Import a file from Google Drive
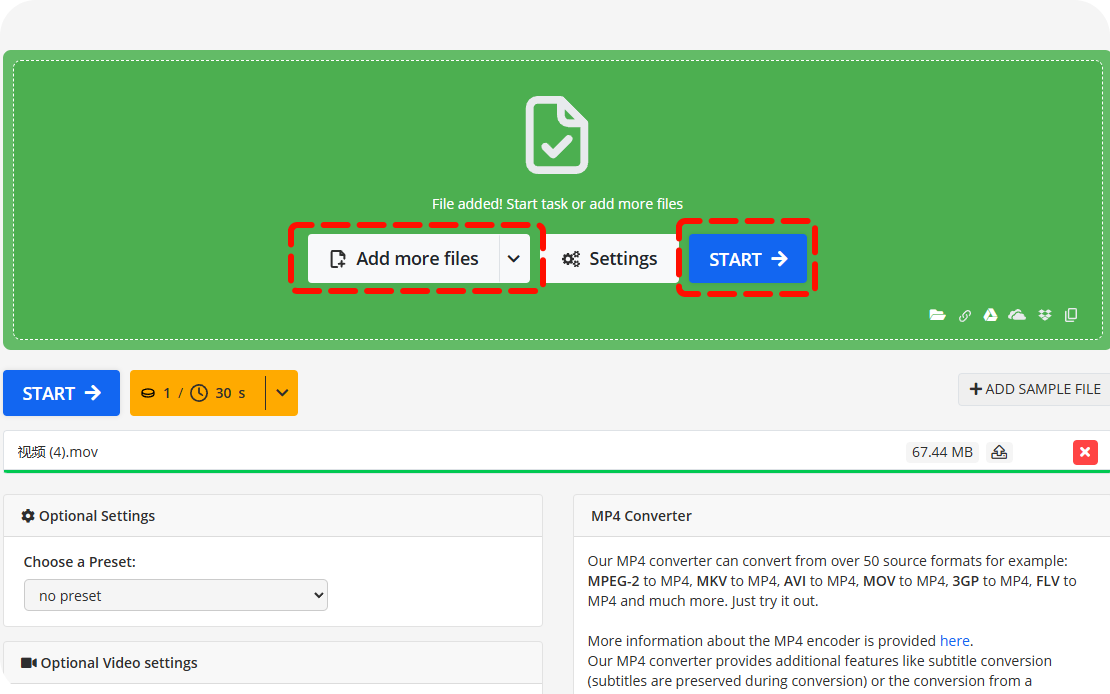This screenshot has width=1110, height=694. (x=990, y=315)
